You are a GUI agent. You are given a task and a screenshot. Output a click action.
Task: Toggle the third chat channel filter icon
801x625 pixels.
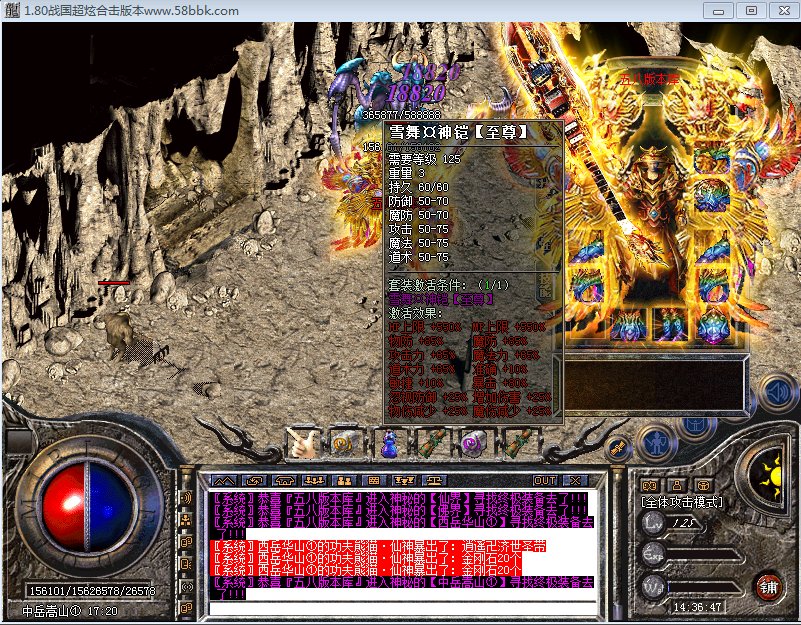point(186,542)
